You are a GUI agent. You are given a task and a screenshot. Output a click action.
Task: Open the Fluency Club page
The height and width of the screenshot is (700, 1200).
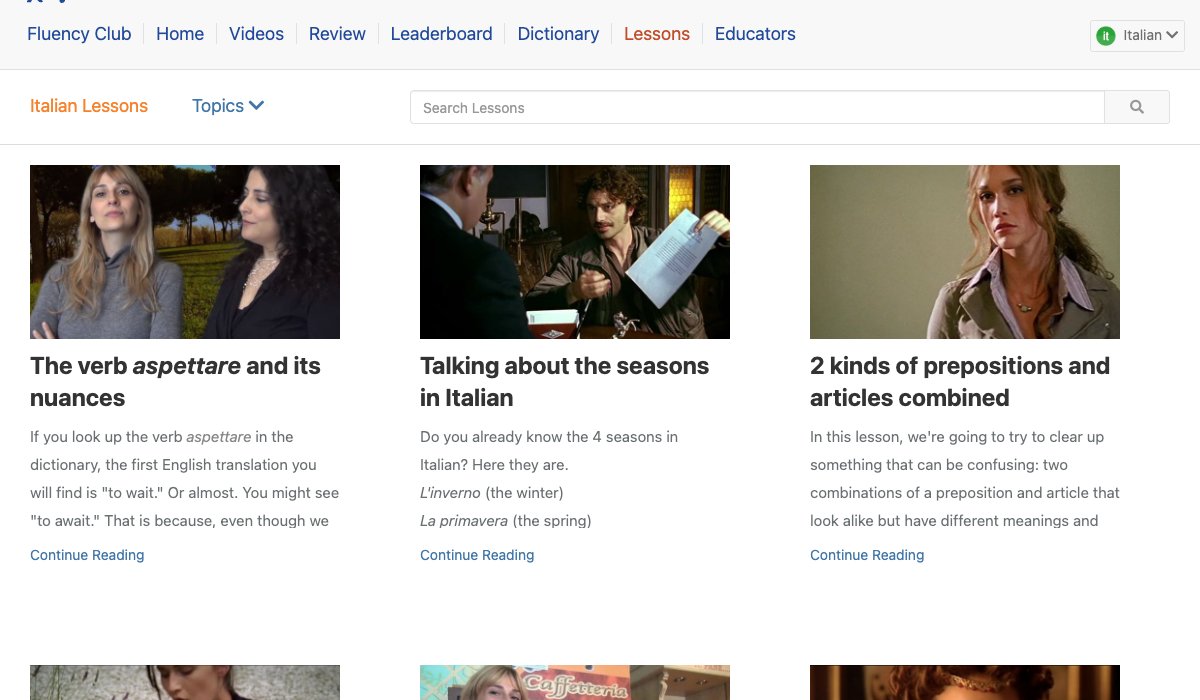(79, 34)
